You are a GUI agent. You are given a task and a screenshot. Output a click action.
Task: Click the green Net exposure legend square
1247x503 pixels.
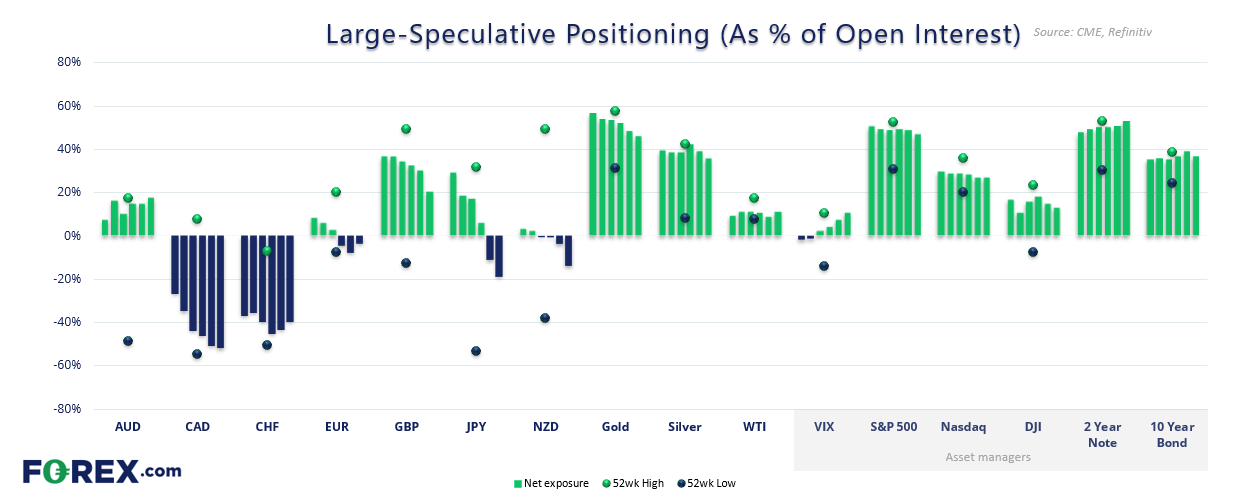pyautogui.click(x=517, y=484)
